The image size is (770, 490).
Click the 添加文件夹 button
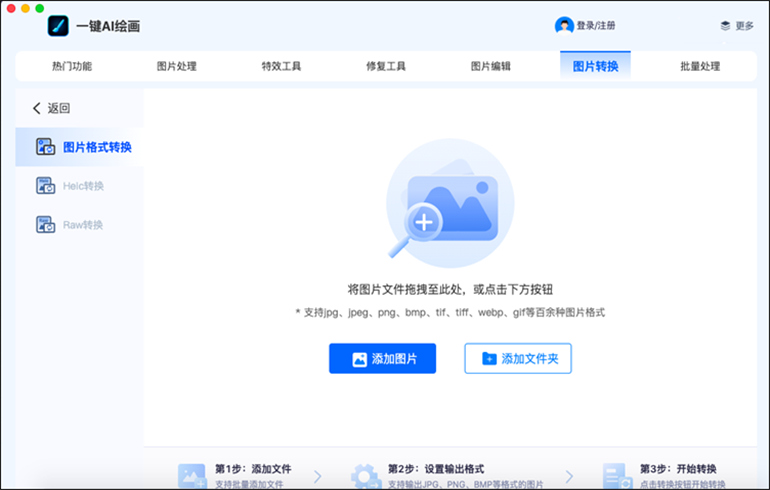[x=518, y=358]
